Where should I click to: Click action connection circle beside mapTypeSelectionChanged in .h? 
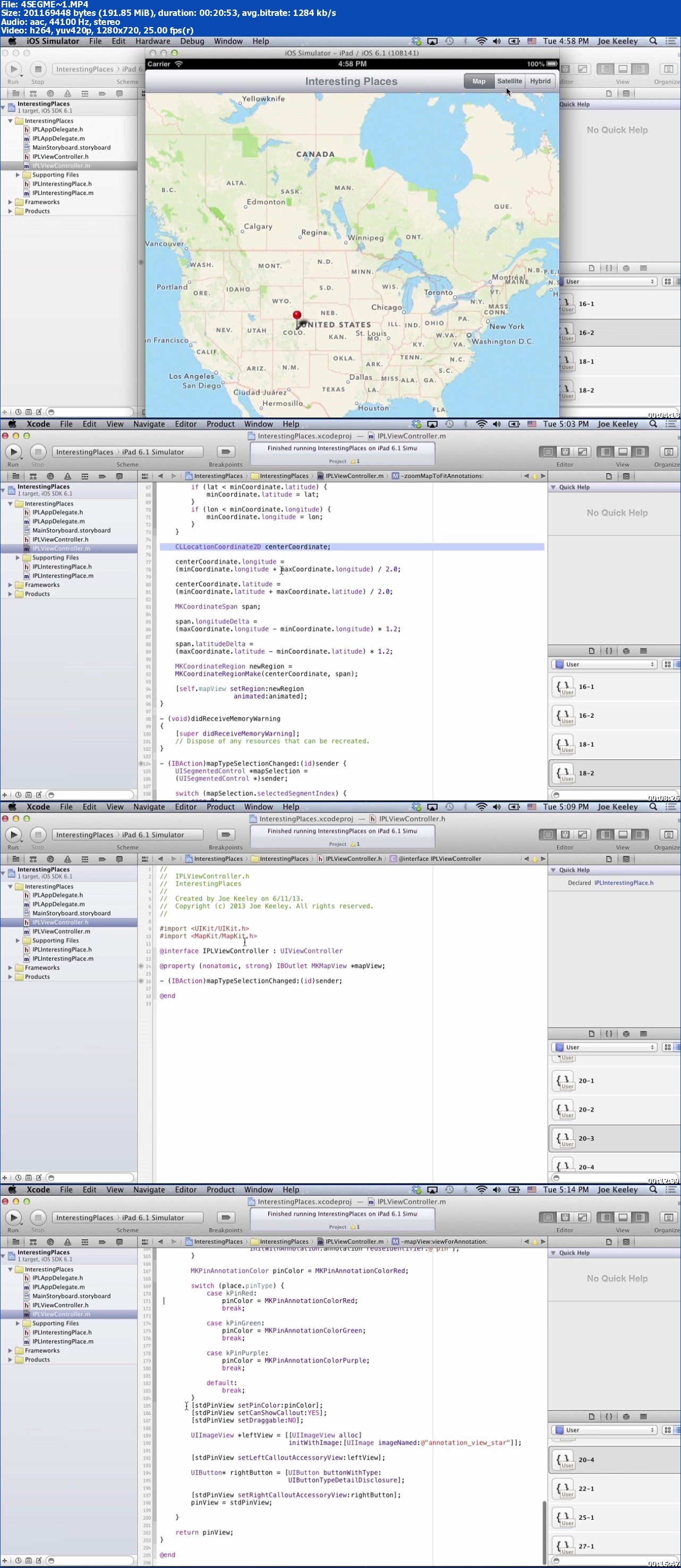point(141,981)
